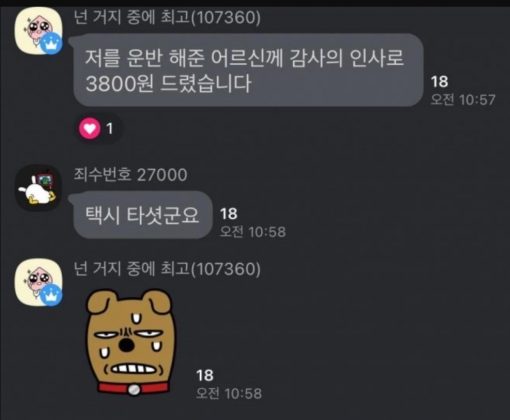Open the first Apeach profile avatar
510x420 pixels.
[39, 30]
